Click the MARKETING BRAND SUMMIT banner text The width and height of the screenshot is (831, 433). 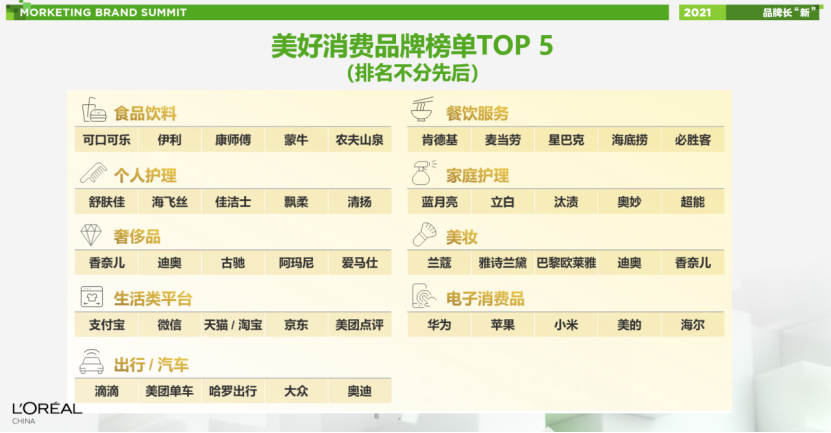tap(103, 12)
